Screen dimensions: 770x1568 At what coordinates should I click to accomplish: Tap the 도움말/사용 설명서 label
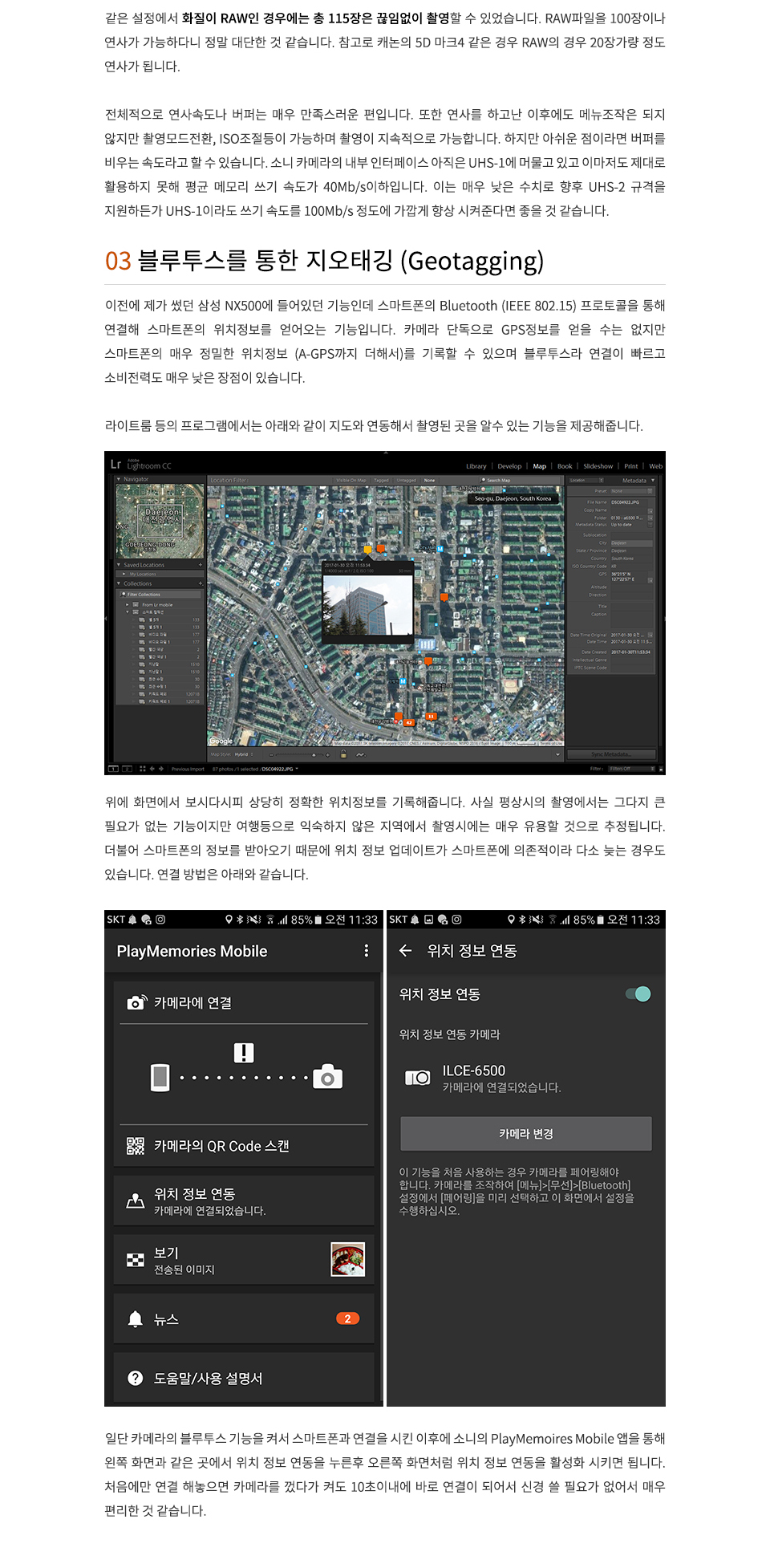pyautogui.click(x=209, y=1378)
